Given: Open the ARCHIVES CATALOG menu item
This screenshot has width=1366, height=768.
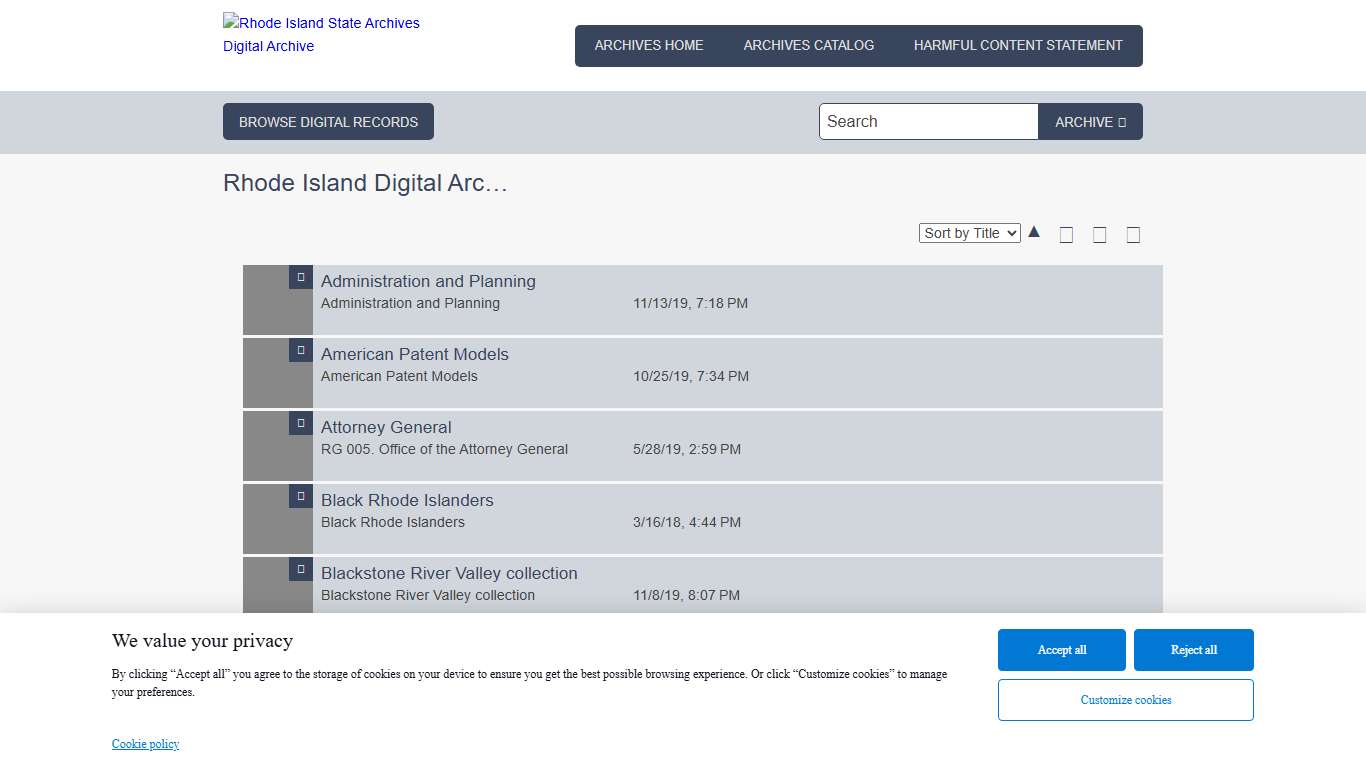Looking at the screenshot, I should pyautogui.click(x=808, y=45).
